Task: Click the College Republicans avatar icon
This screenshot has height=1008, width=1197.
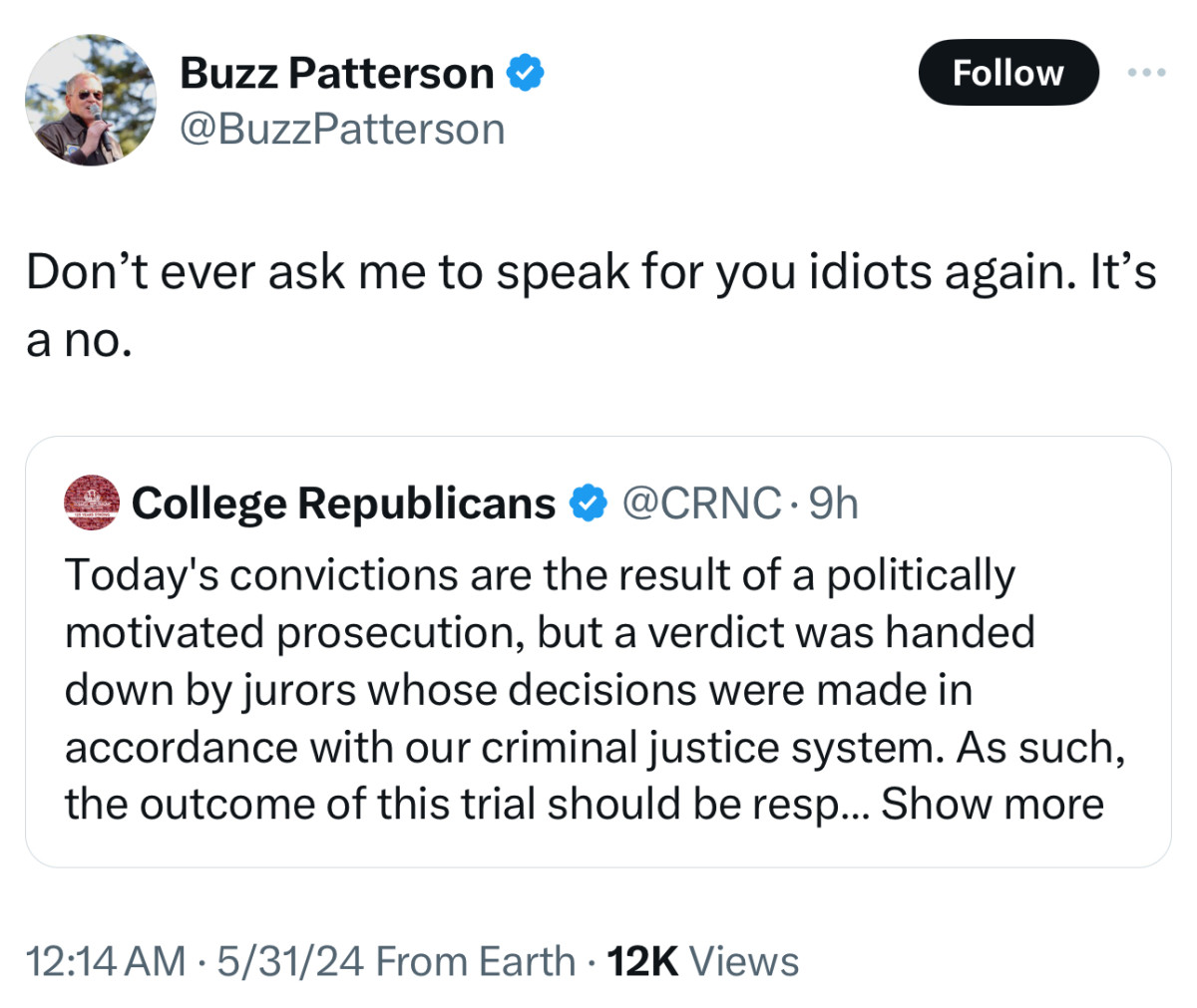Action: pyautogui.click(x=90, y=503)
